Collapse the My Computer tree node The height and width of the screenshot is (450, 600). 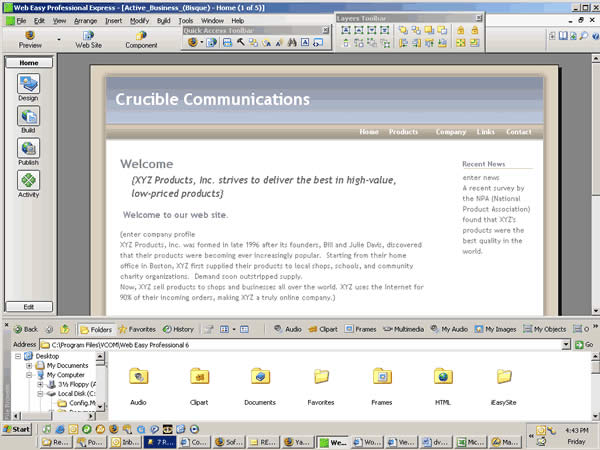click(x=29, y=375)
